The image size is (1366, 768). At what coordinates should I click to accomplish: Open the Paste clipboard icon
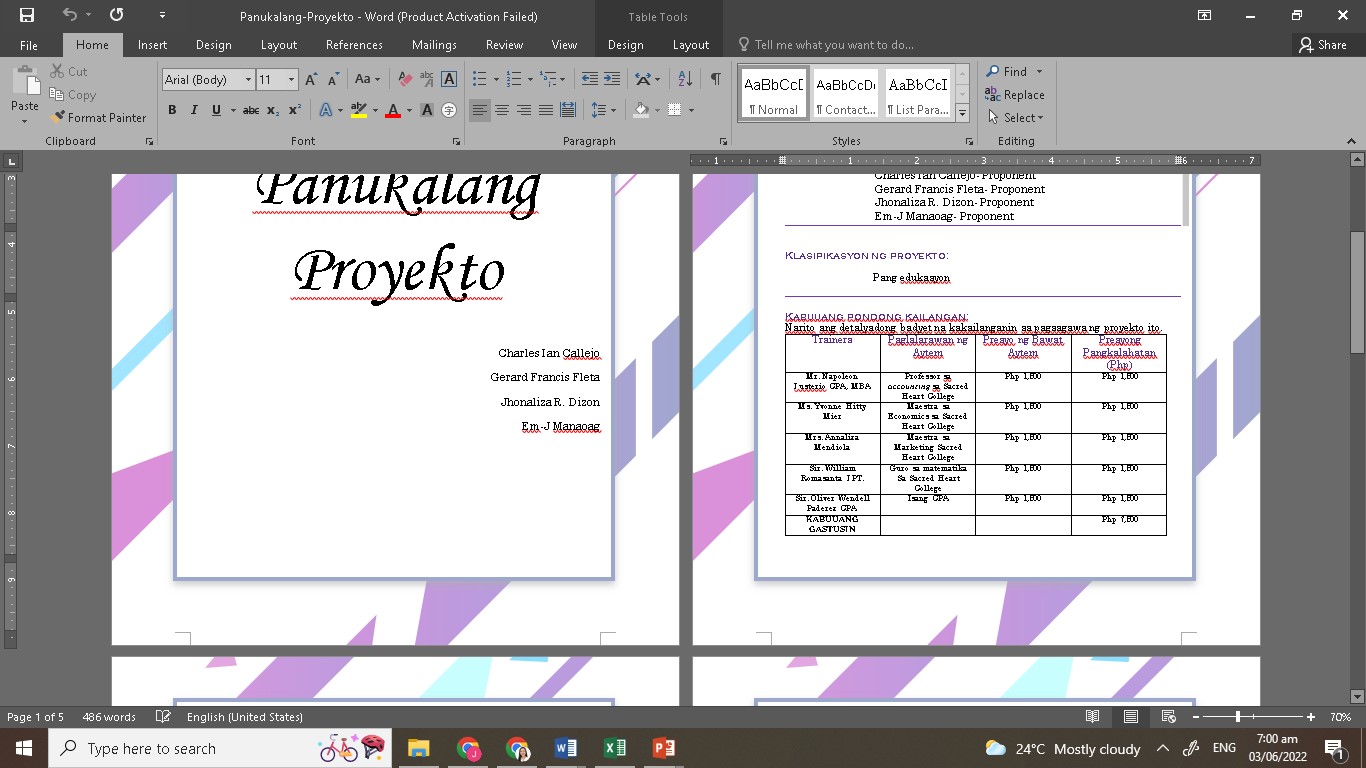[x=25, y=80]
